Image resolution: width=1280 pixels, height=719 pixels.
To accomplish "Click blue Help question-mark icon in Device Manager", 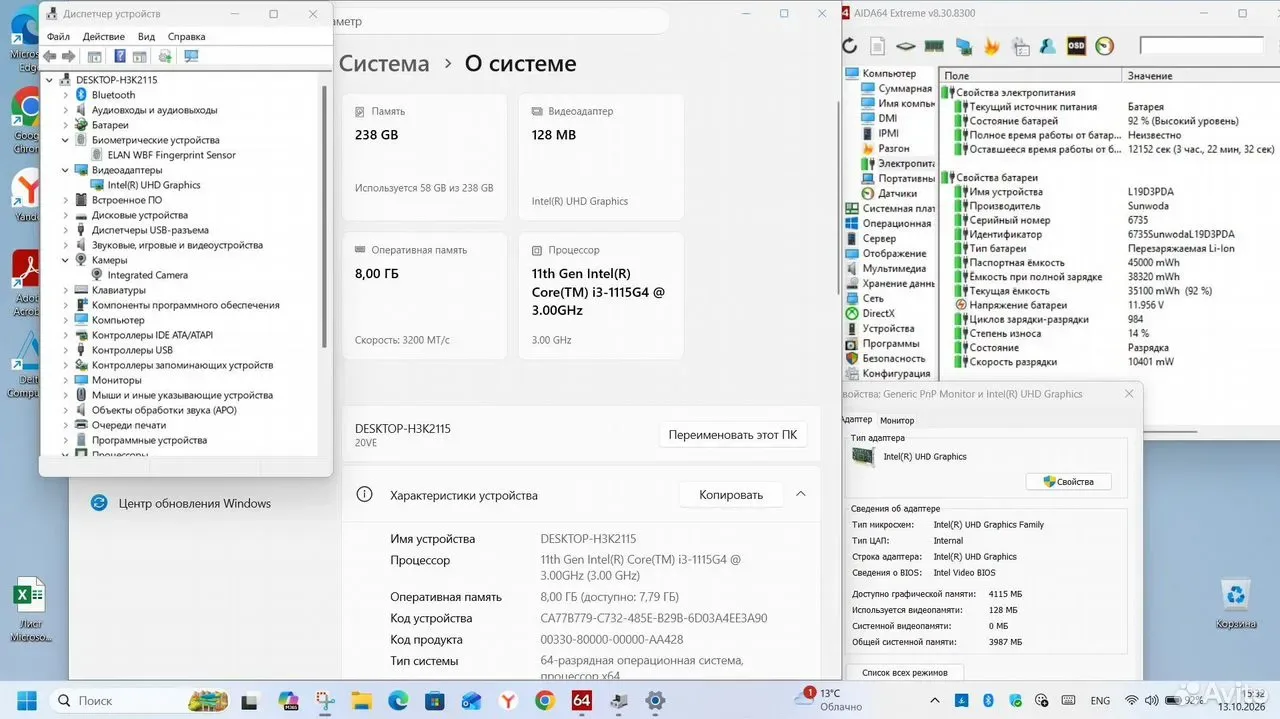I will (x=120, y=57).
